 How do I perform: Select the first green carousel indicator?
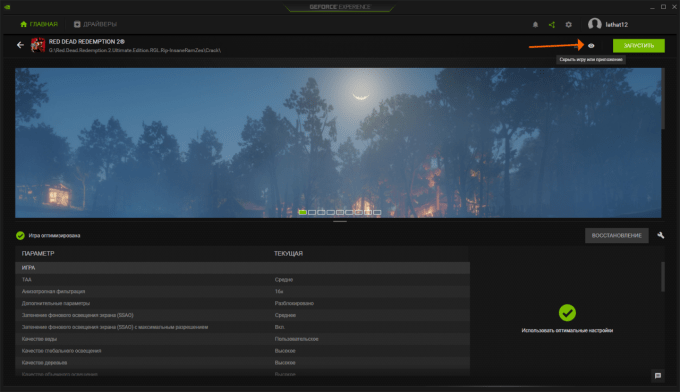tap(303, 212)
